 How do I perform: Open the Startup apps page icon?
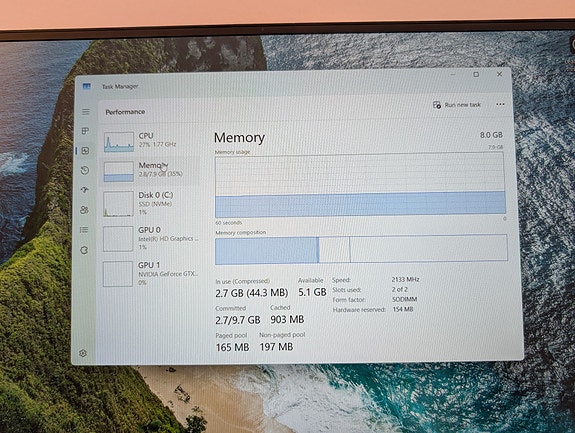coord(85,190)
